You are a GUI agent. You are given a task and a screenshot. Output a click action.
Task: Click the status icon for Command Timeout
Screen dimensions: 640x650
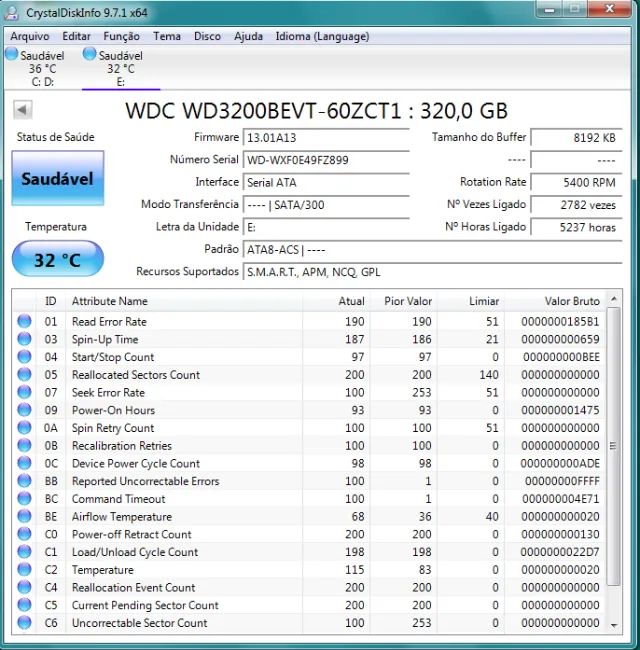[24, 499]
